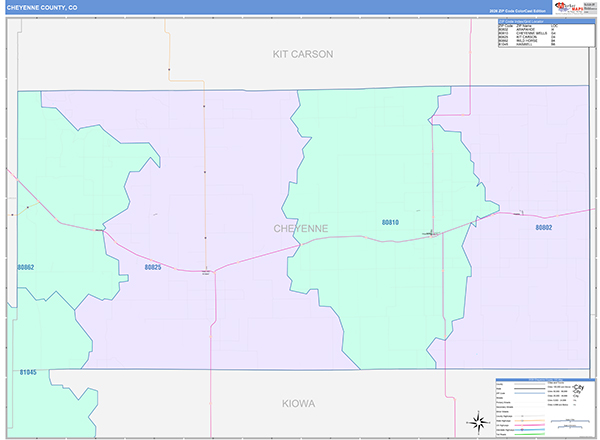Select ZIP code label 80810

pyautogui.click(x=390, y=222)
